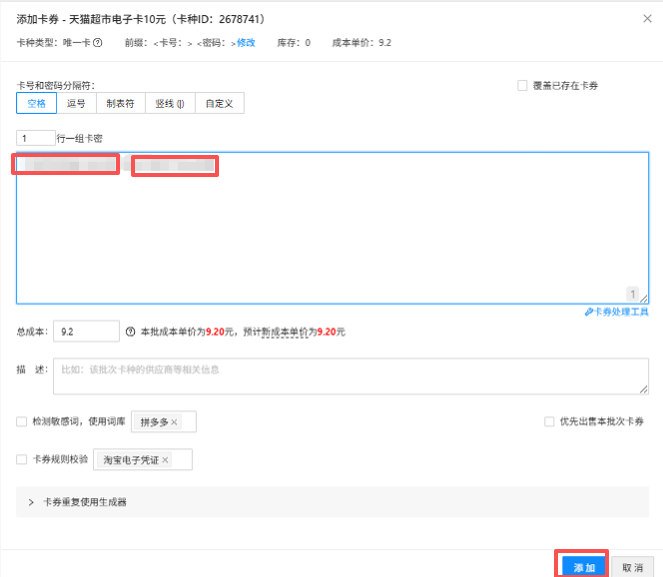Choose the 制表符 separator option
Image resolution: width=663 pixels, height=577 pixels.
(122, 103)
